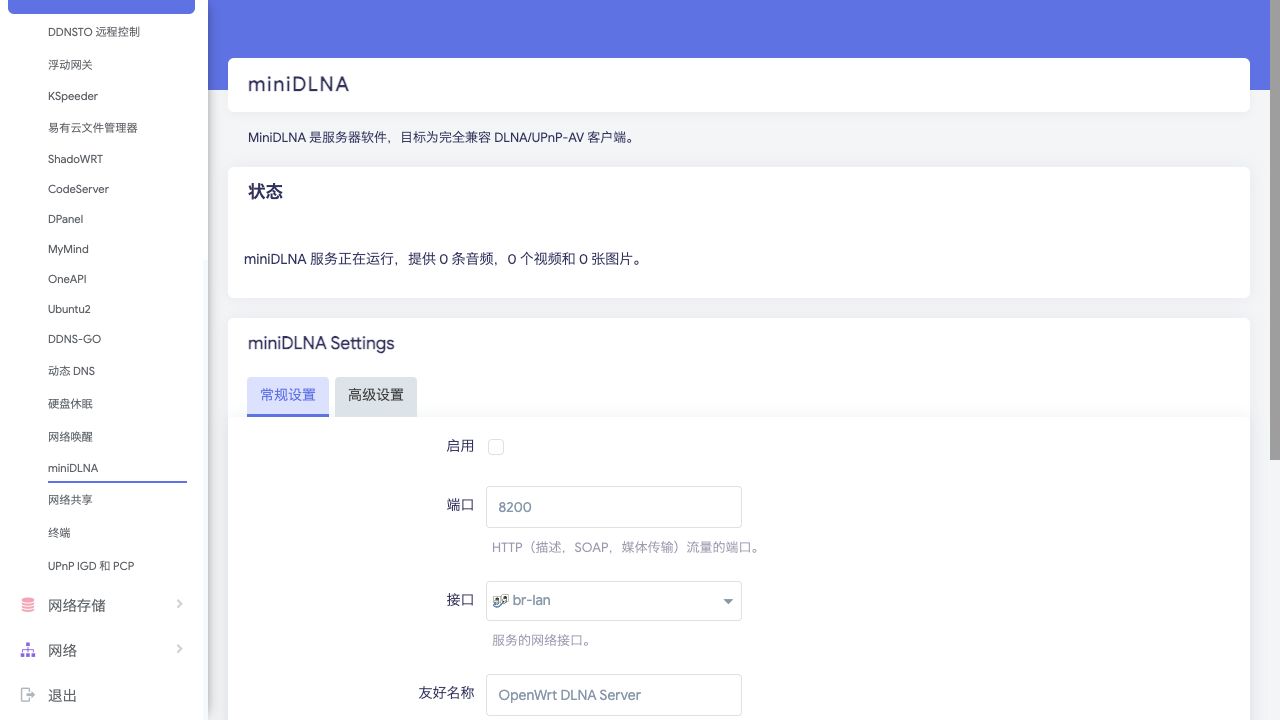Click the friendly name input field
This screenshot has width=1280, height=720.
point(614,695)
